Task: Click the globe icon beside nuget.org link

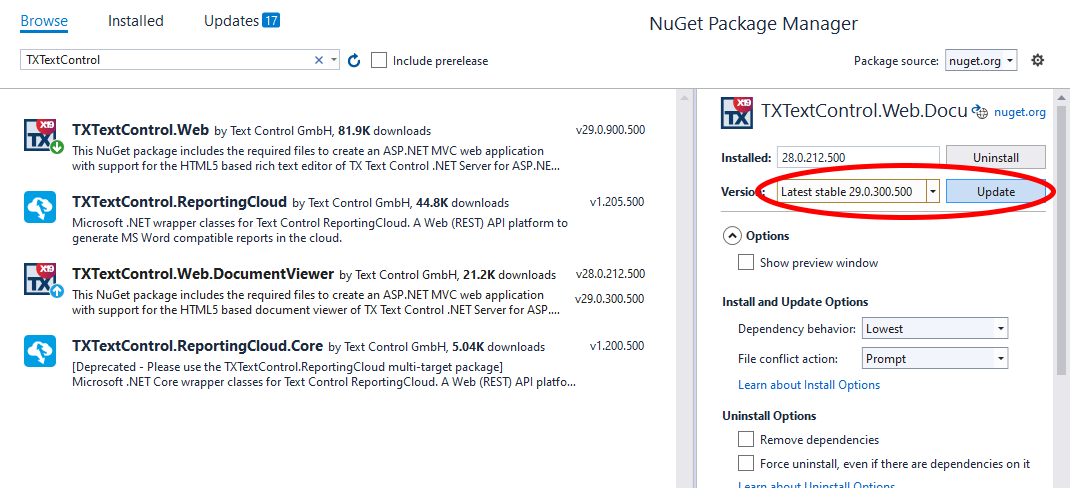Action: pos(981,112)
